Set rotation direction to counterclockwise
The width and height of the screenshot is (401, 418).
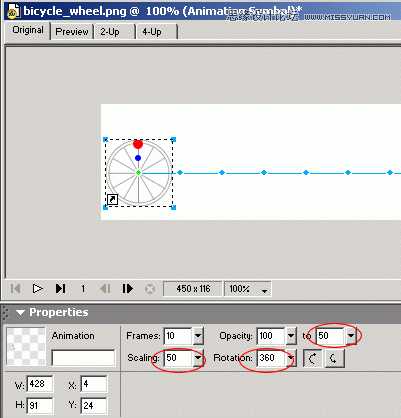312,358
